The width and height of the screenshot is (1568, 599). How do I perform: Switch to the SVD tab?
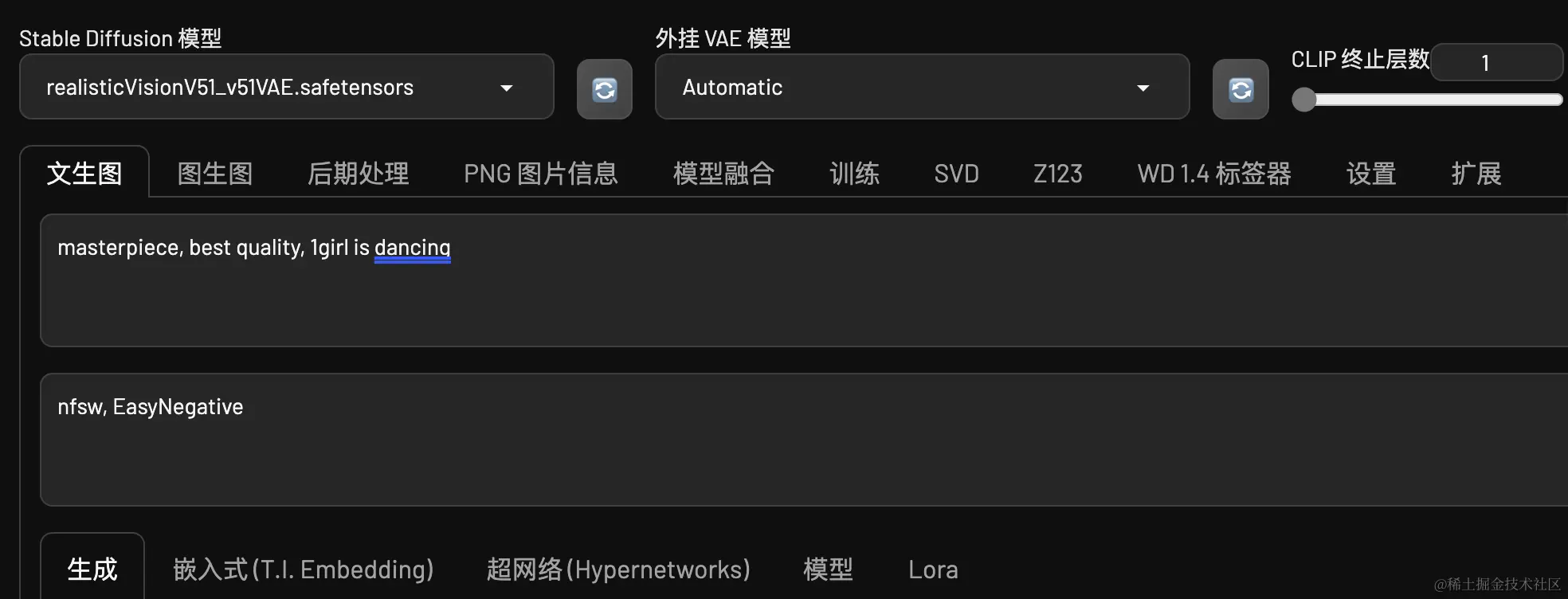tap(956, 173)
